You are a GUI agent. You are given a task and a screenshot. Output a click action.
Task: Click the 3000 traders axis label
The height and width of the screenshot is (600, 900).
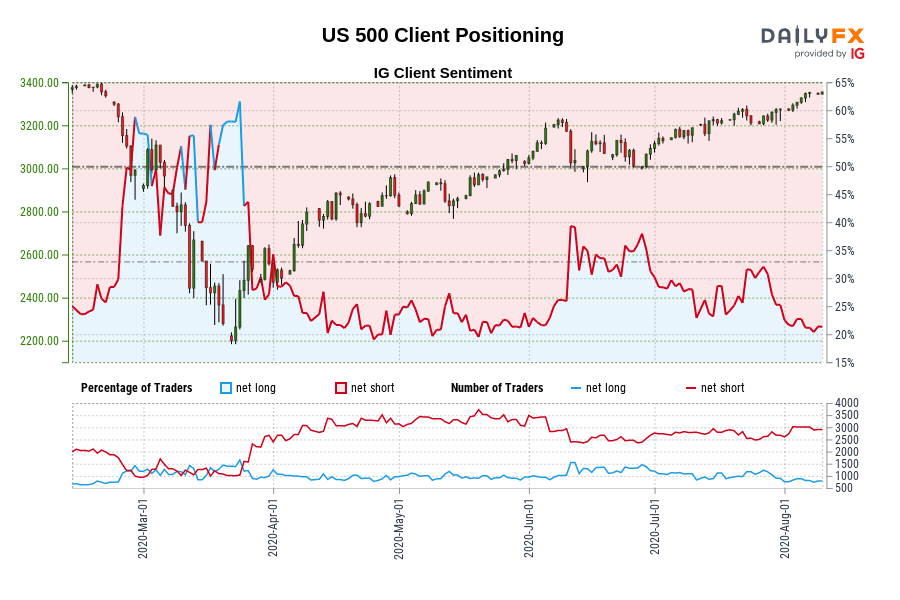[x=847, y=428]
